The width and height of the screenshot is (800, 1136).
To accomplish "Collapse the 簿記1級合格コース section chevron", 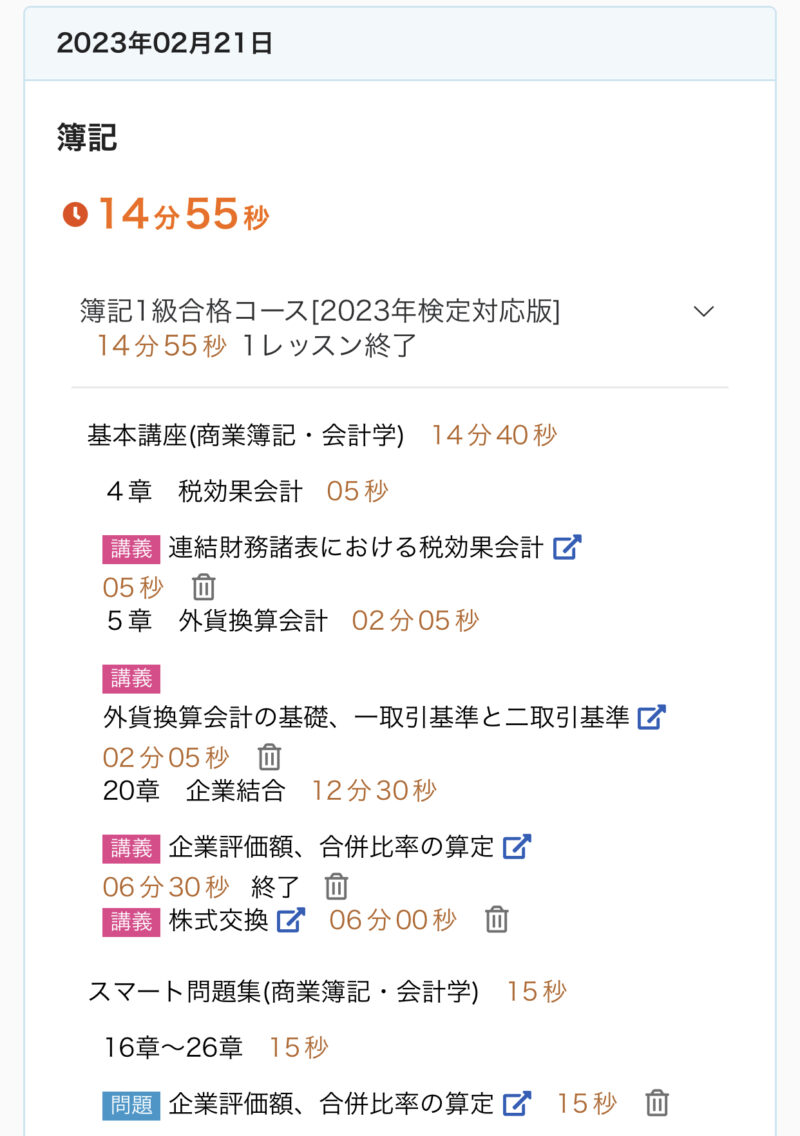I will tap(704, 311).
